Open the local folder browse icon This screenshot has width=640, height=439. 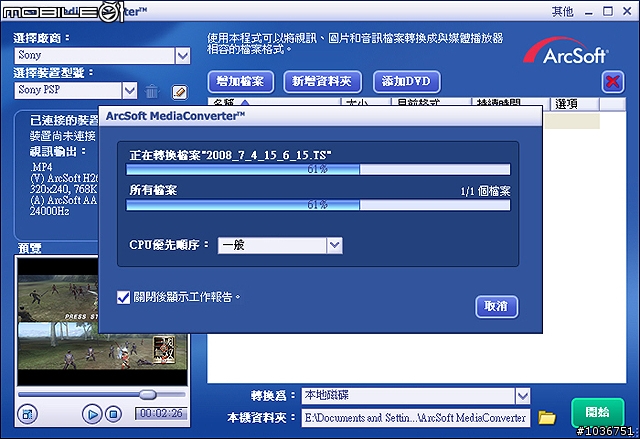(x=547, y=417)
